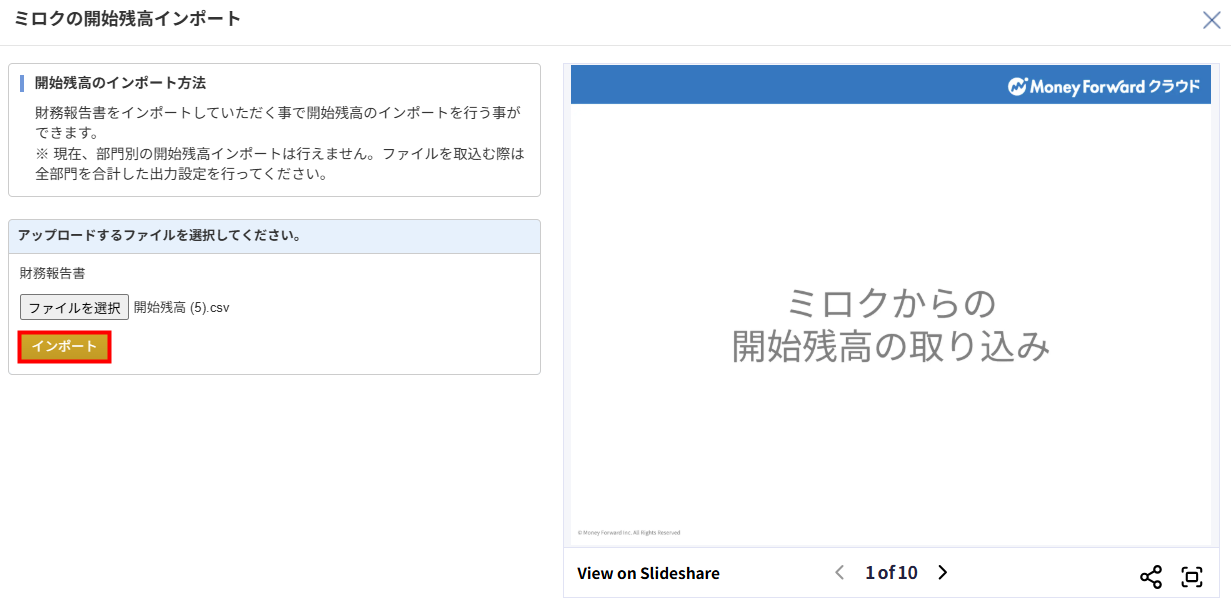The image size is (1231, 612).
Task: Go to the previous slide arrow
Action: (839, 573)
